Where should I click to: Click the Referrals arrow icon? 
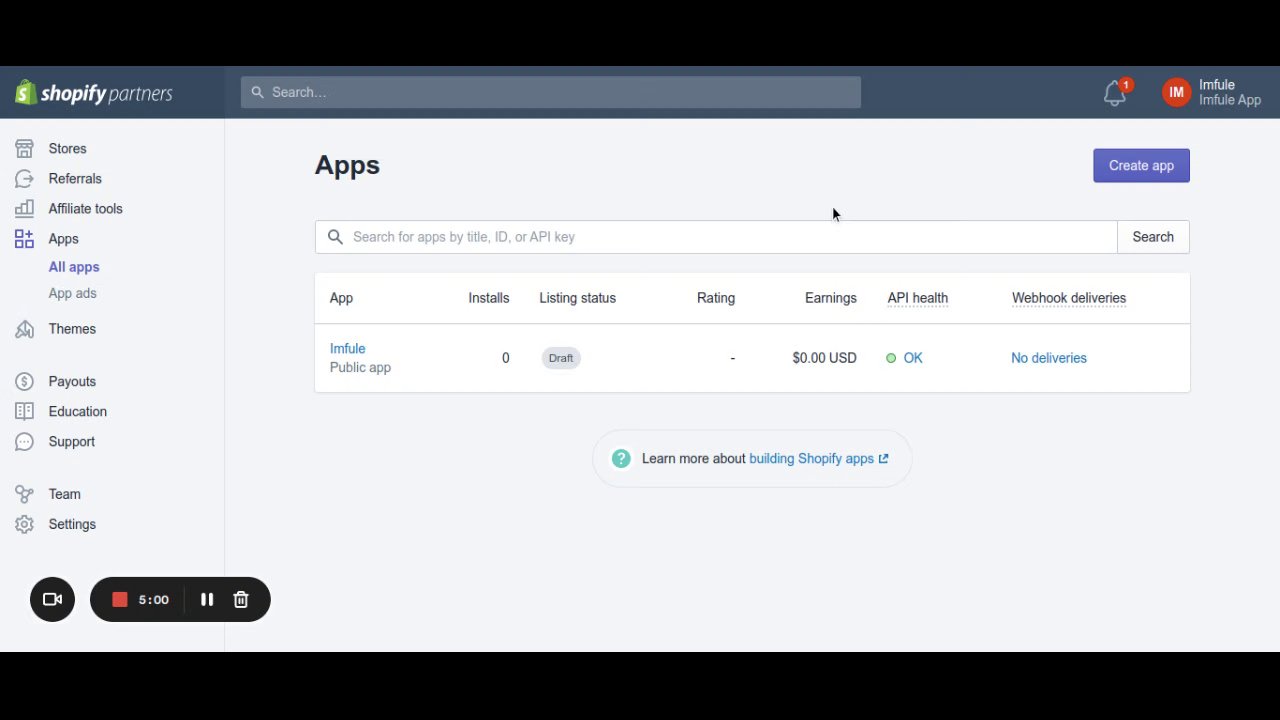24,179
